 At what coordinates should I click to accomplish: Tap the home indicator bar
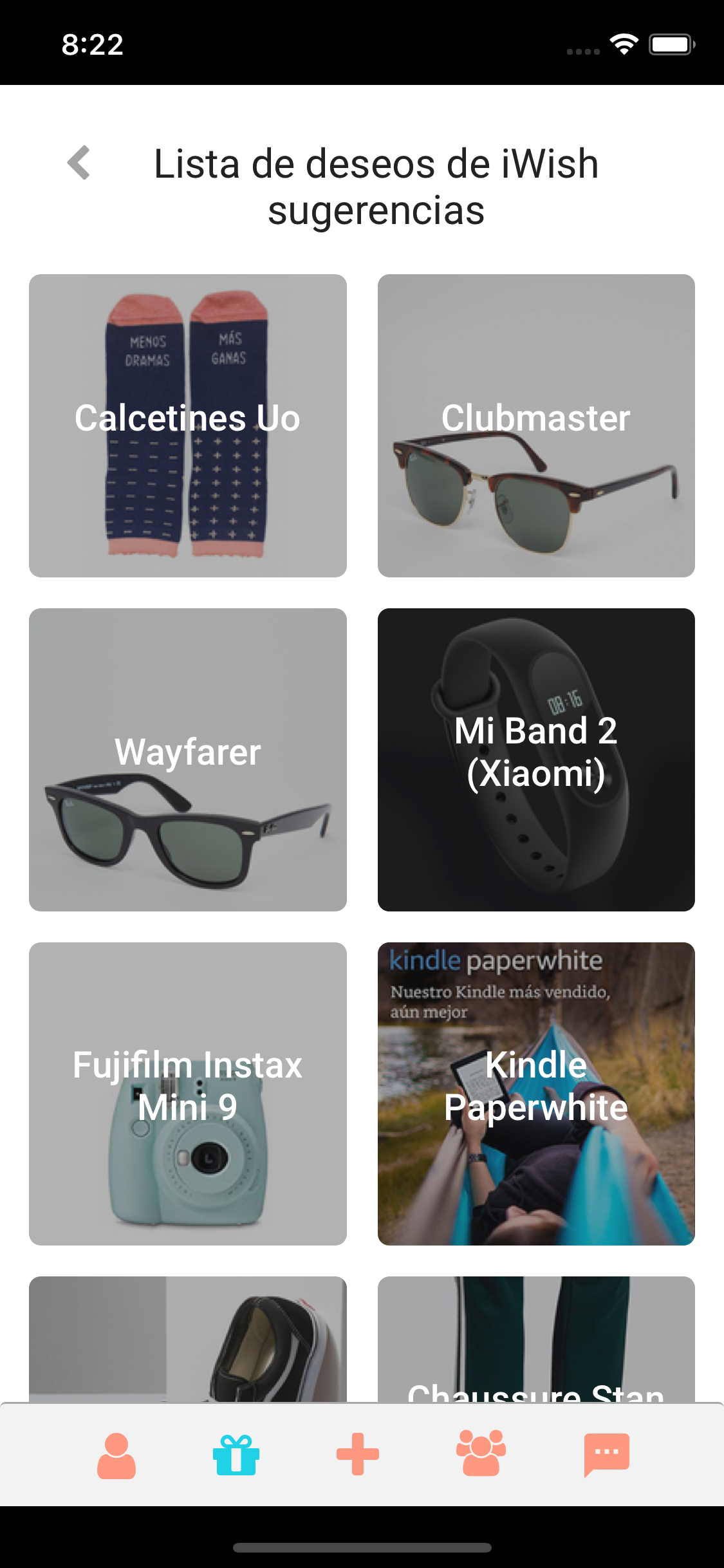pos(362,1547)
